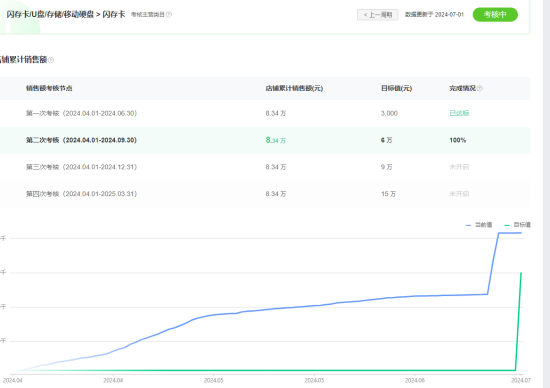The image size is (550, 388).
Task: Click the 完成情况 column header text
Action: click(462, 88)
